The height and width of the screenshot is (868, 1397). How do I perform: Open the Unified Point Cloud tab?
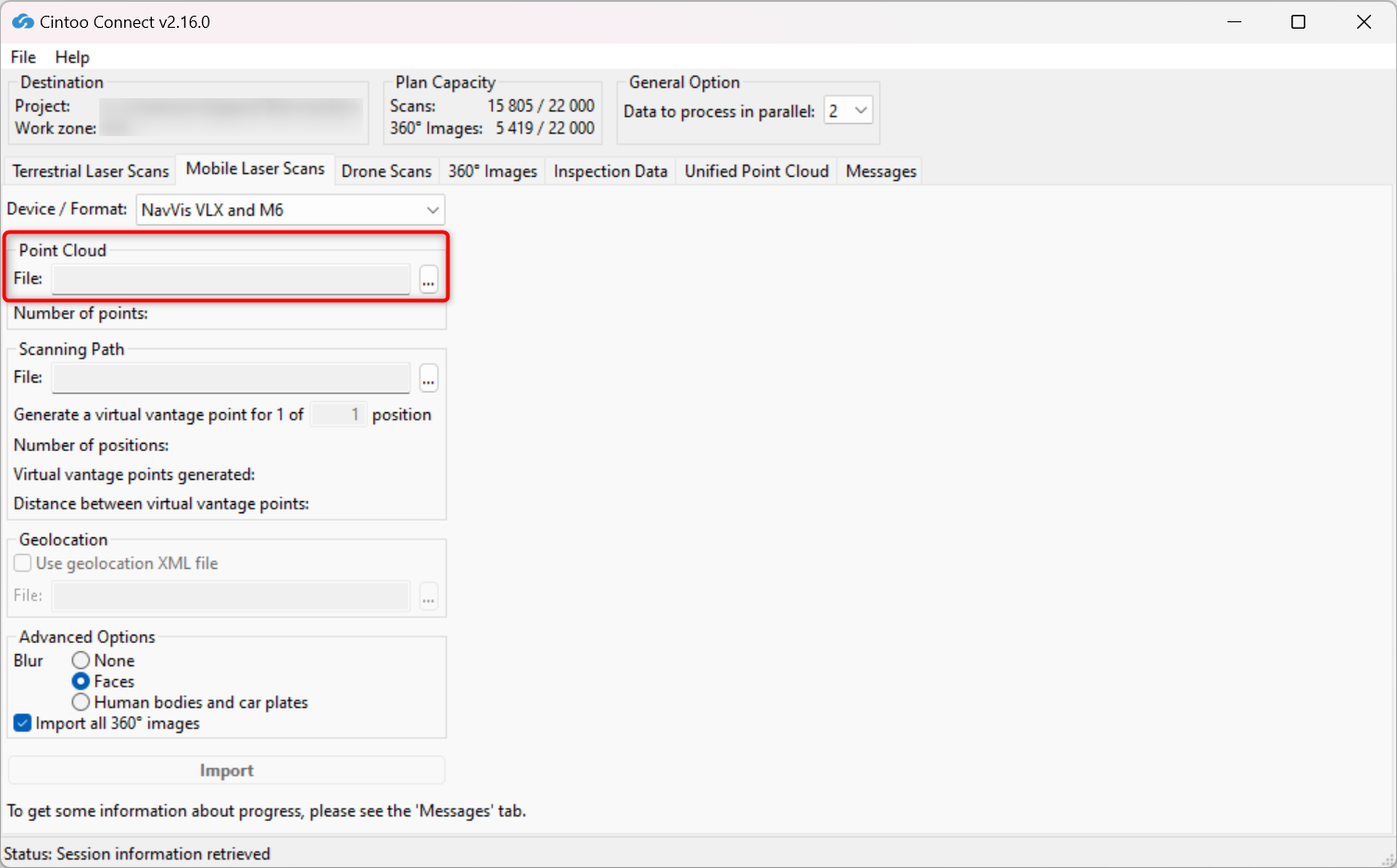[x=757, y=171]
